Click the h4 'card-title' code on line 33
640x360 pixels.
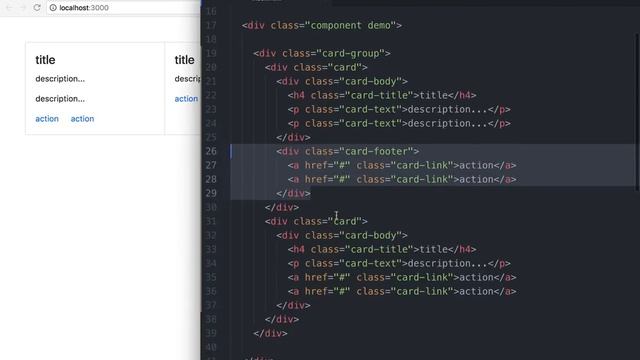point(382,249)
